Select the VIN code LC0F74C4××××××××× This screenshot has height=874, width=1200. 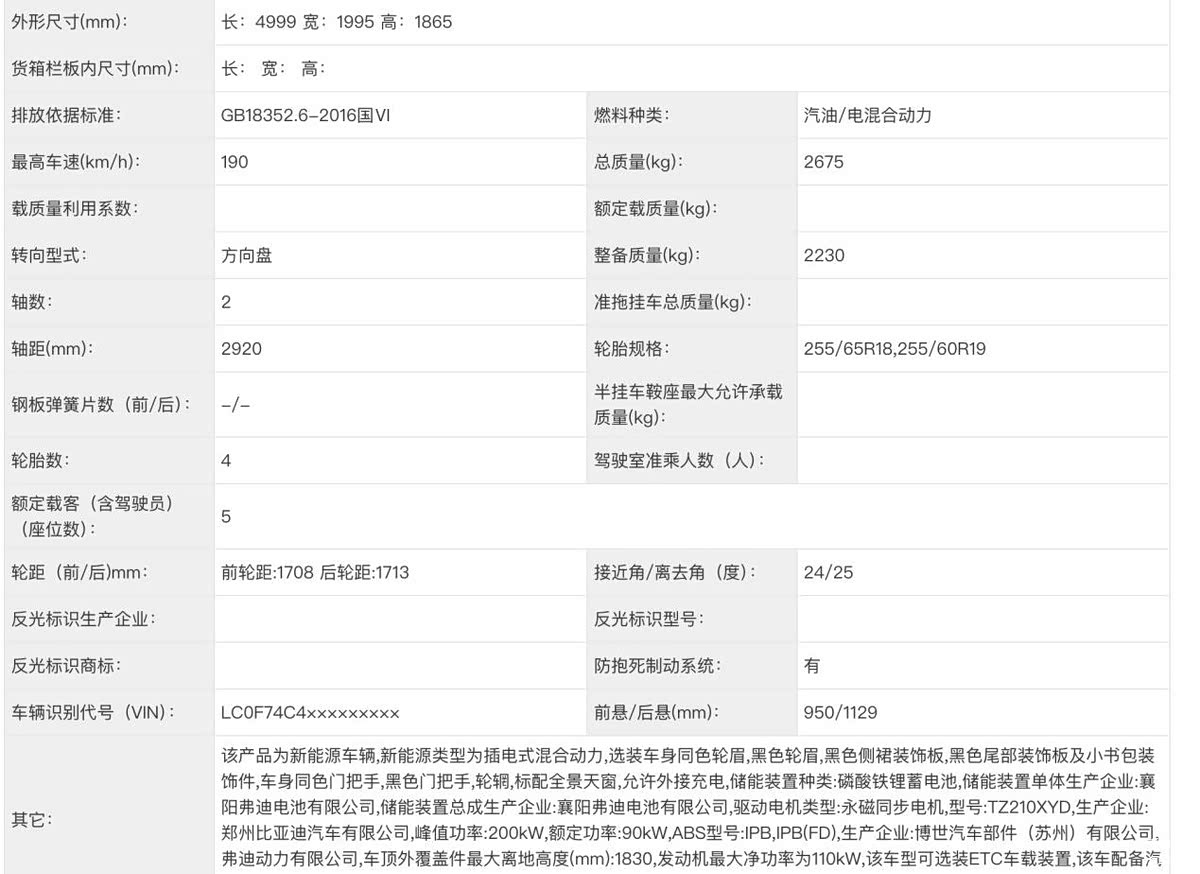pyautogui.click(x=310, y=713)
